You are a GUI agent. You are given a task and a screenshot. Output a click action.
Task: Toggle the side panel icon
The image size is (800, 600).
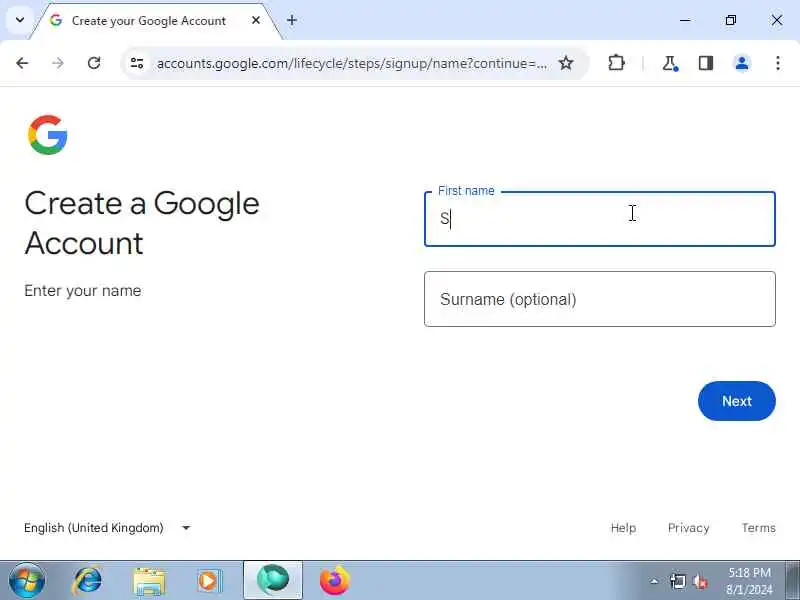coord(706,63)
